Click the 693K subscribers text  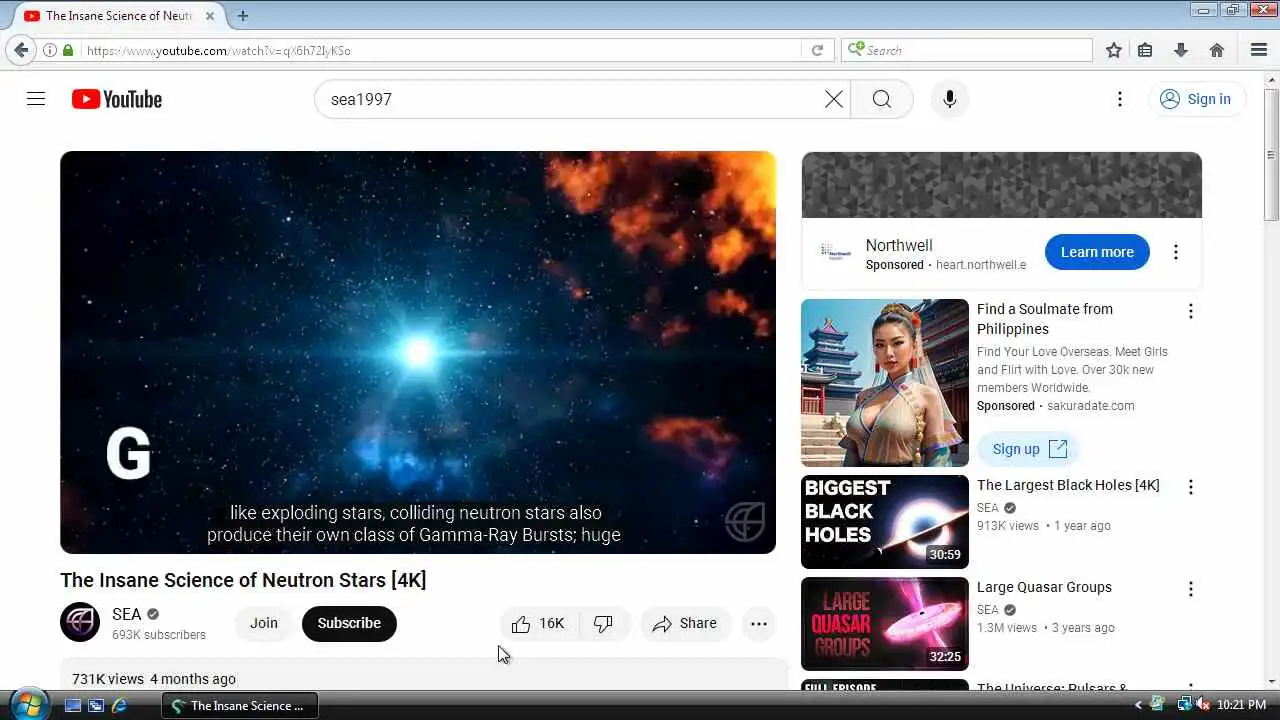(x=159, y=635)
